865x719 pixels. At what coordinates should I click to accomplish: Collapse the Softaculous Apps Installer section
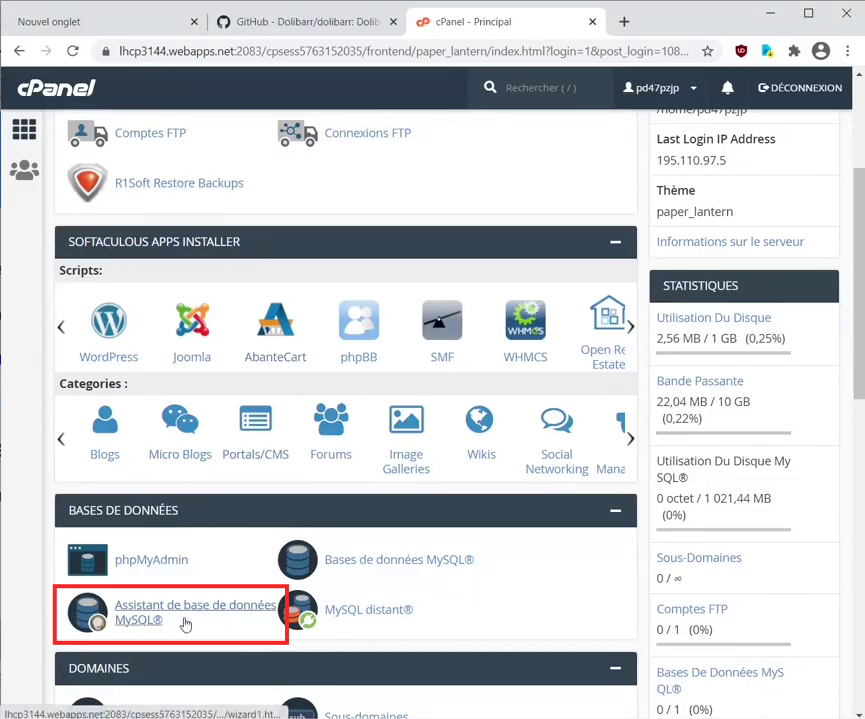coord(616,242)
